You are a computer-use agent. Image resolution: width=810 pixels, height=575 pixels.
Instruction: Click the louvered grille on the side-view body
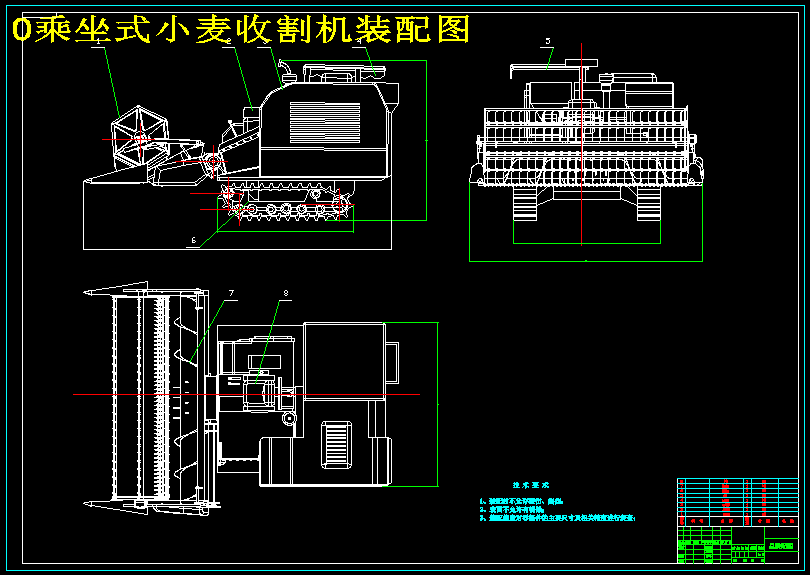[x=325, y=123]
